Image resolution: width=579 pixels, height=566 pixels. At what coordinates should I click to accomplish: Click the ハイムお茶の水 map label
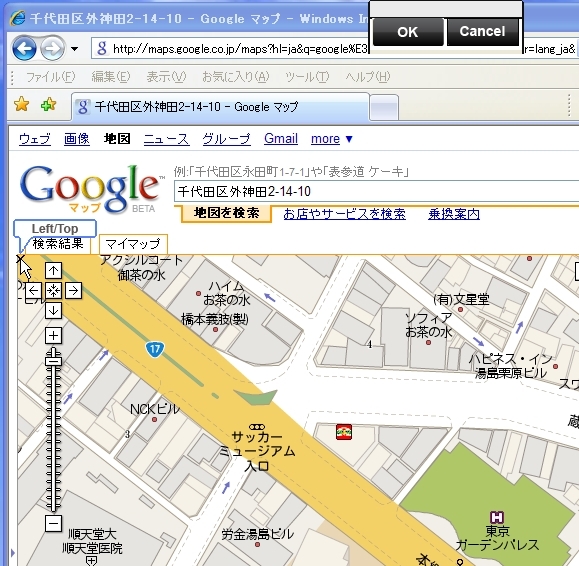pos(226,293)
